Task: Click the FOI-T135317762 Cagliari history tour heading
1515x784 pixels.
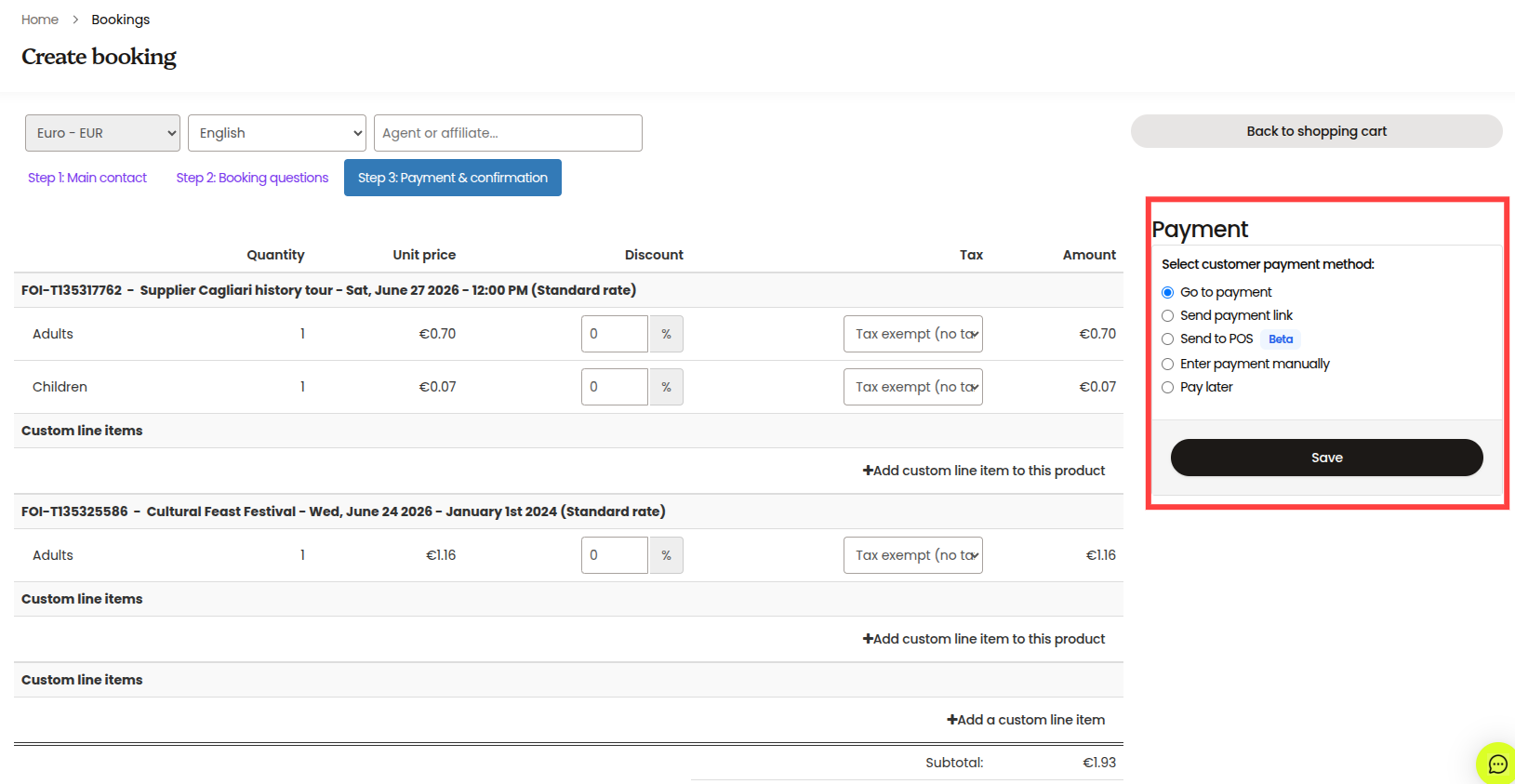Action: (328, 290)
